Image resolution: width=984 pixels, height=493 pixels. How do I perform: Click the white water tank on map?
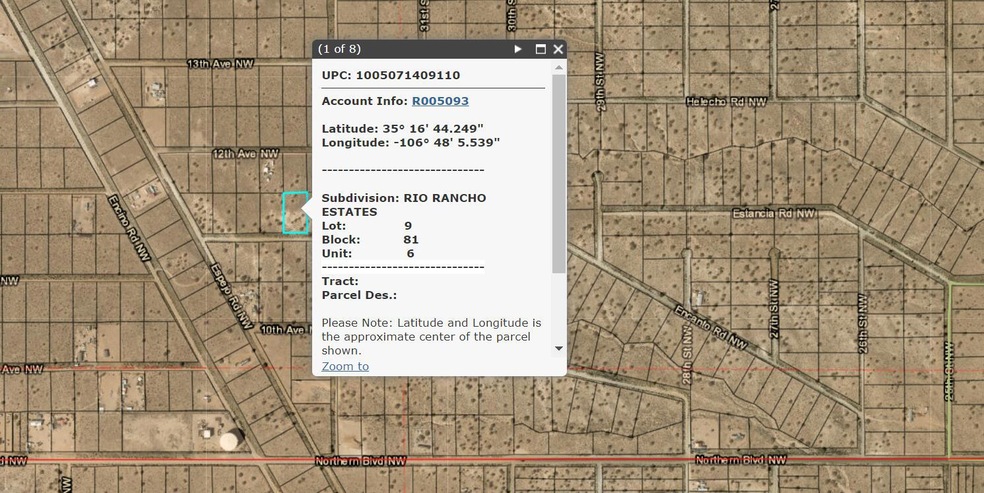[x=231, y=440]
